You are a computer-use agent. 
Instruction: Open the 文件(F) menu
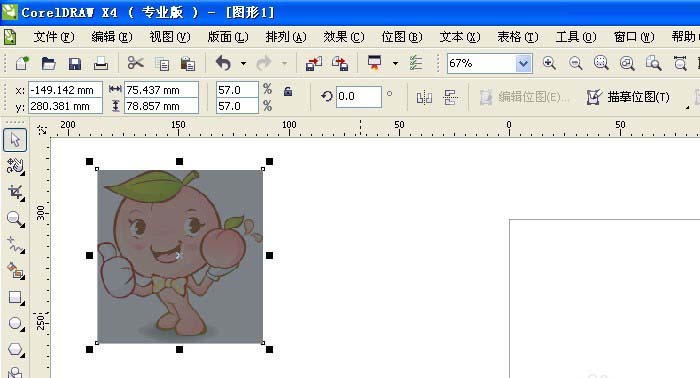click(x=54, y=37)
